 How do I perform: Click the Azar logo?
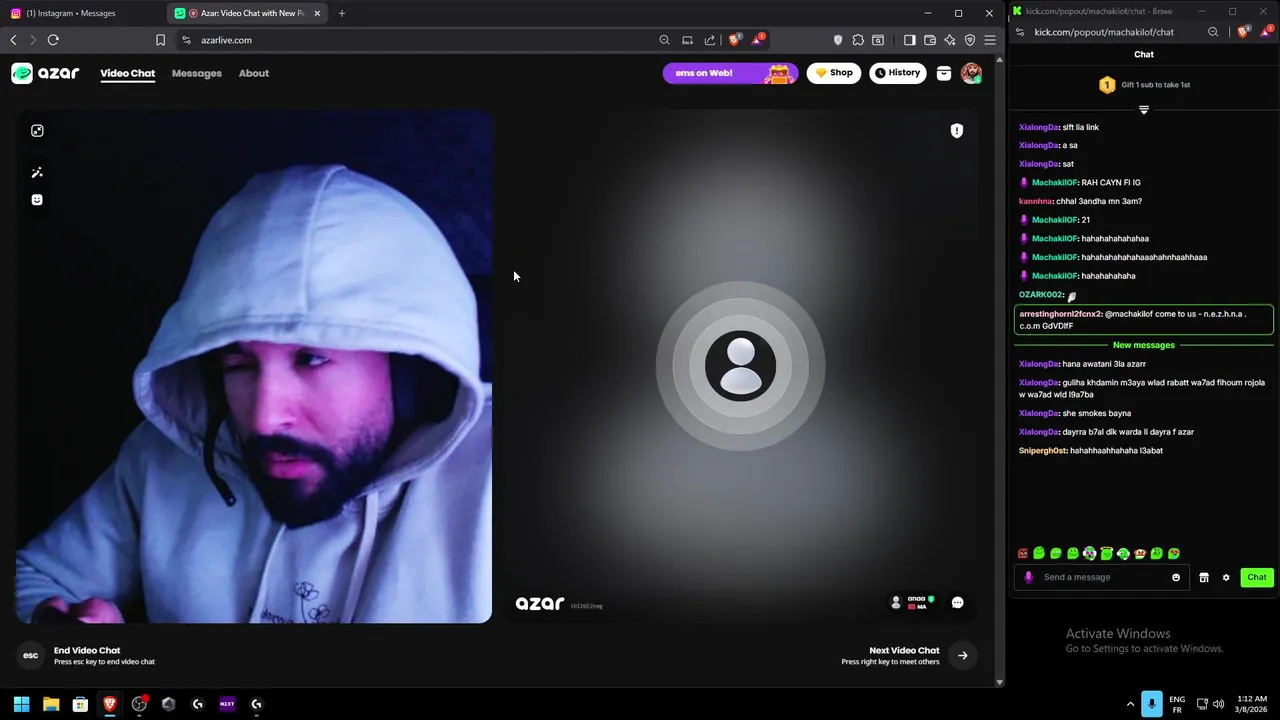click(x=45, y=73)
